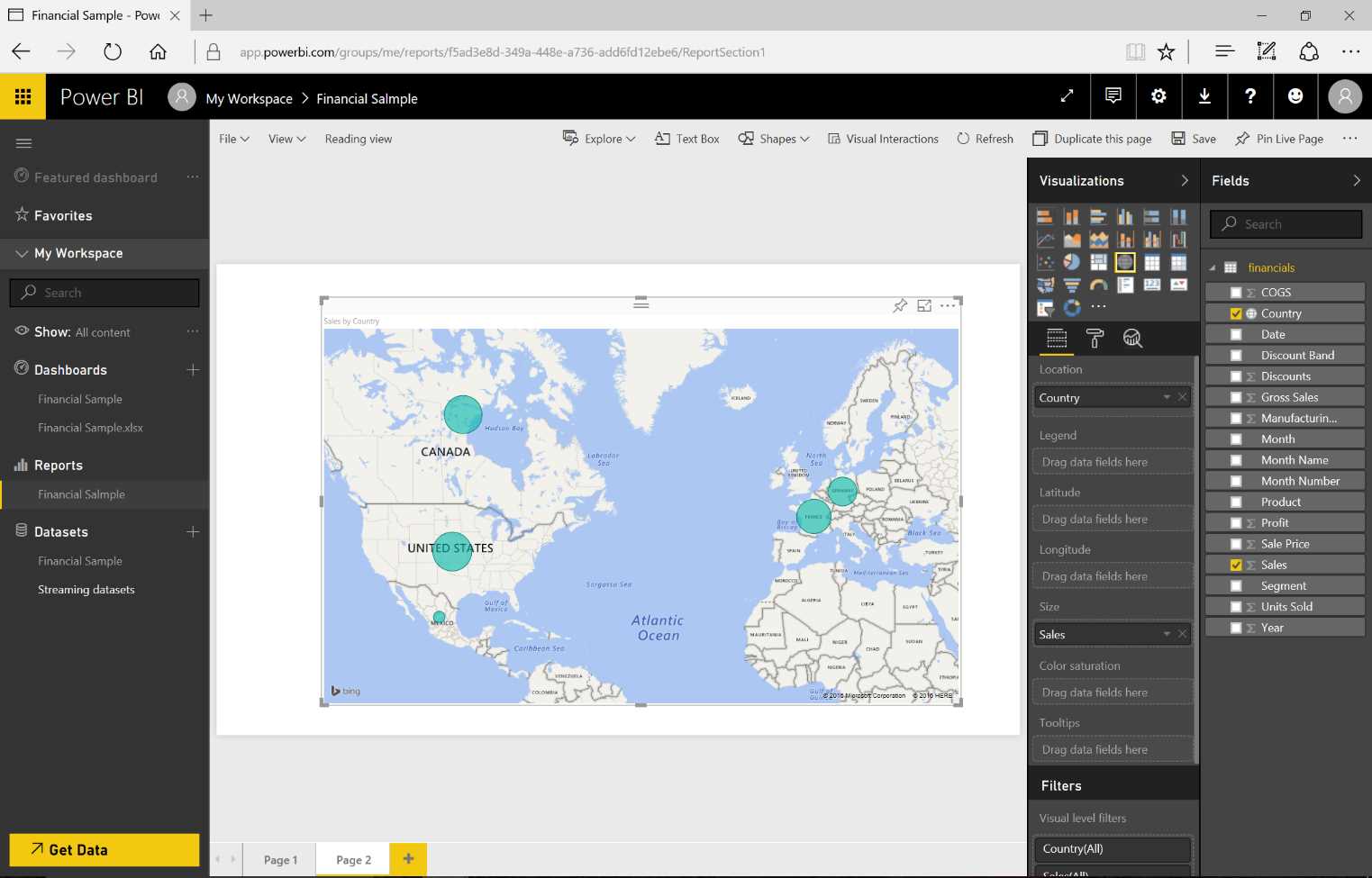Open the map visual in focus mode
The width and height of the screenshot is (1372, 878).
[924, 306]
